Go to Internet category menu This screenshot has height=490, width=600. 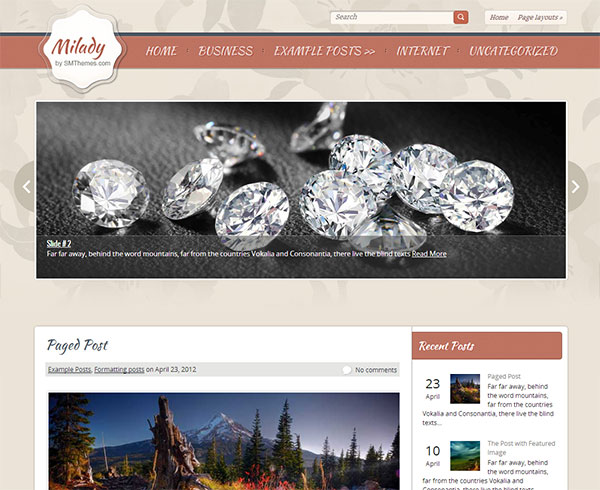point(422,51)
